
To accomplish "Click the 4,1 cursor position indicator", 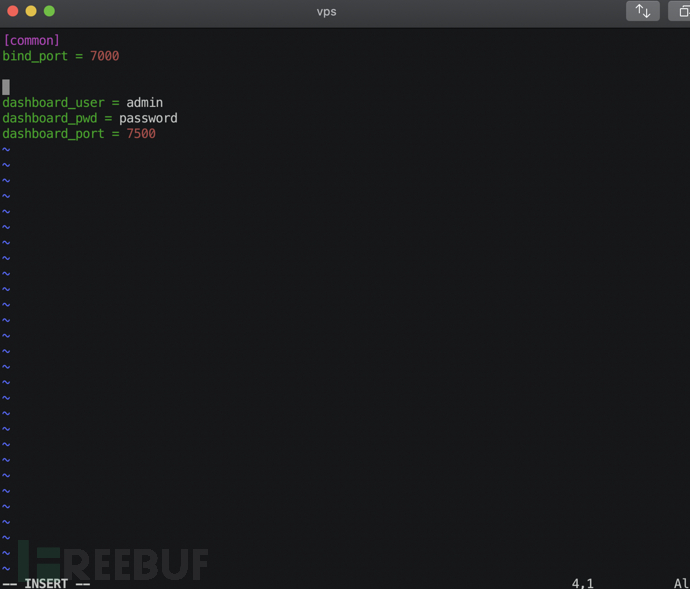I will tap(583, 583).
